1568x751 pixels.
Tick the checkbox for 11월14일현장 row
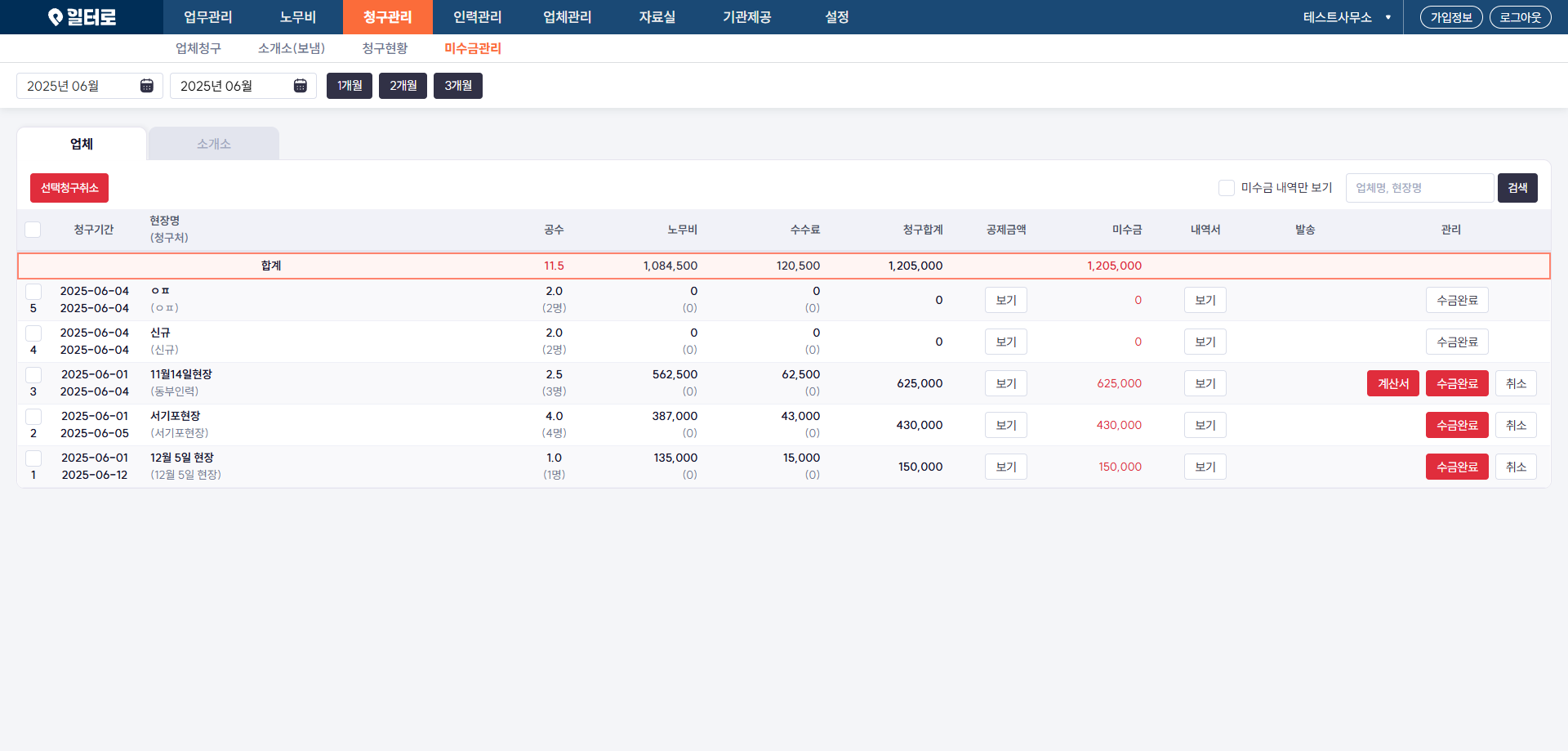[33, 375]
